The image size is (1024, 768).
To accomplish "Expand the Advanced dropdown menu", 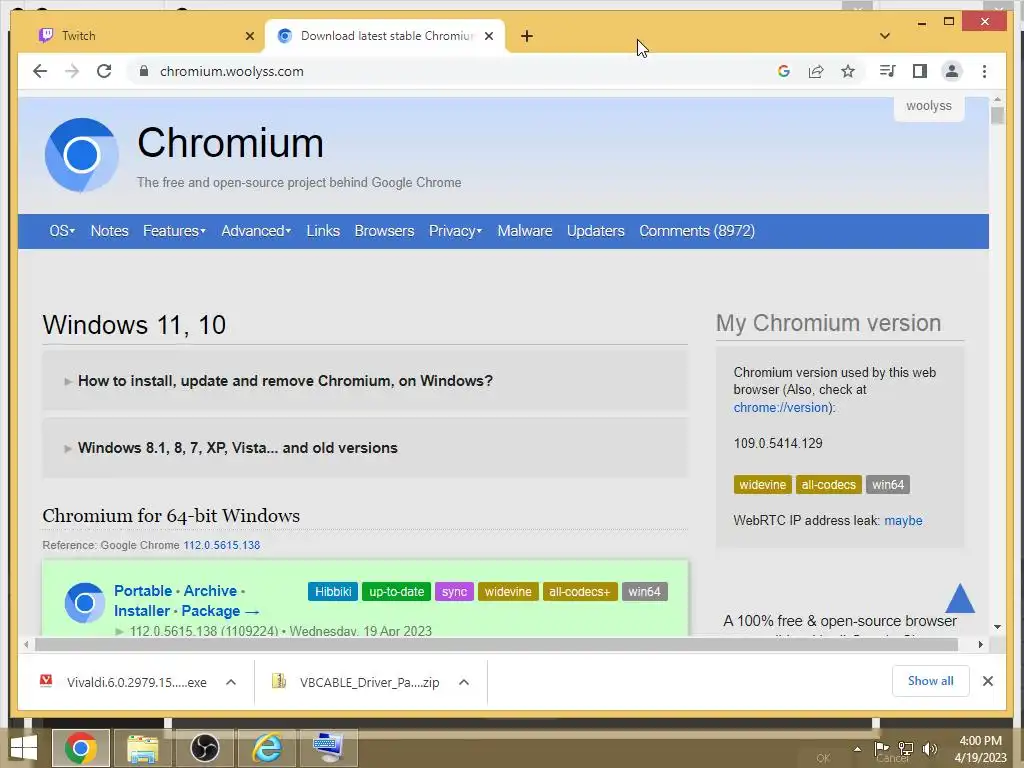I will 256,231.
